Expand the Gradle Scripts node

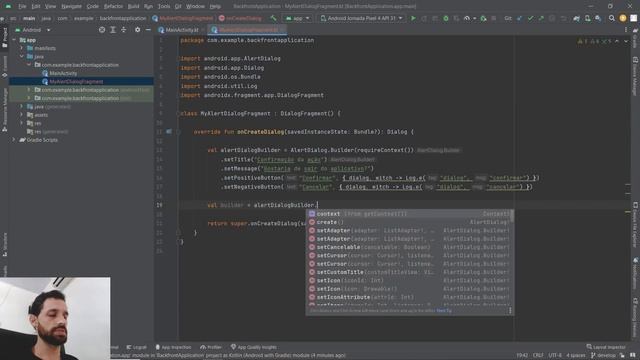14,140
